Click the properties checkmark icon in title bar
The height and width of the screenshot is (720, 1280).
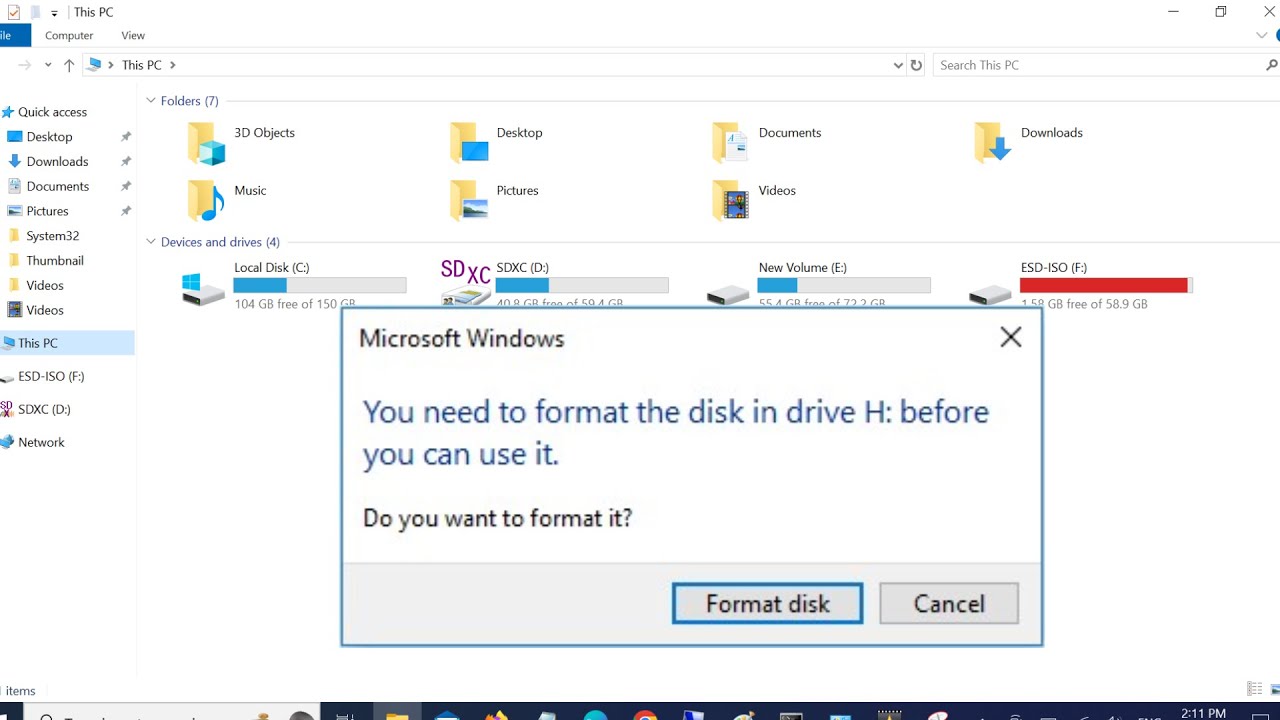point(13,12)
